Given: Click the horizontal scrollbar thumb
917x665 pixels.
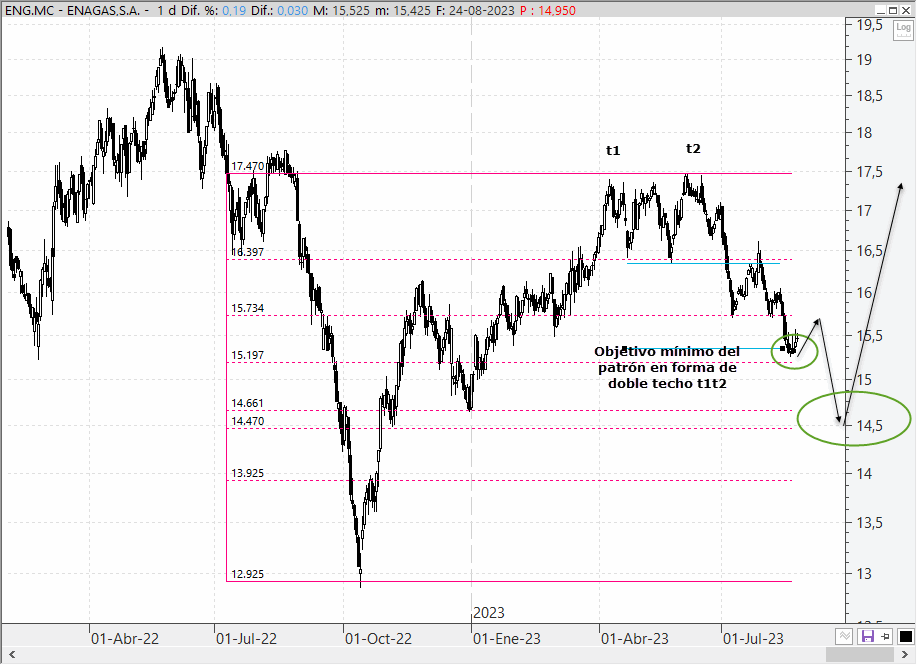Looking at the screenshot, I should point(860,655).
